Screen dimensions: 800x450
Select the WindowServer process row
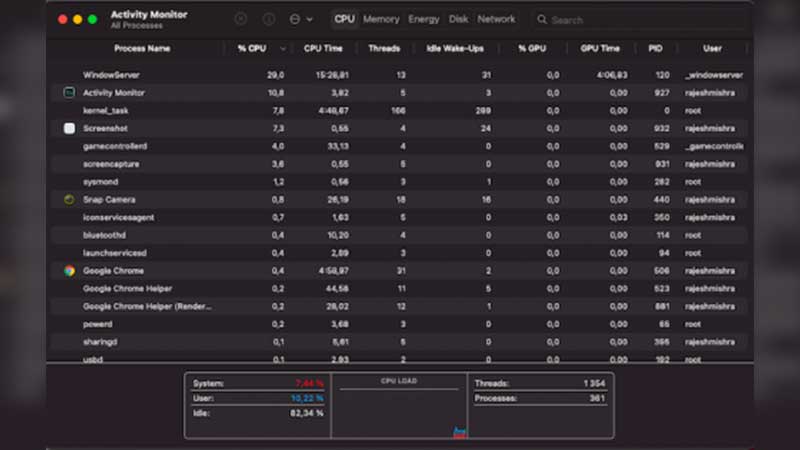tap(400, 75)
